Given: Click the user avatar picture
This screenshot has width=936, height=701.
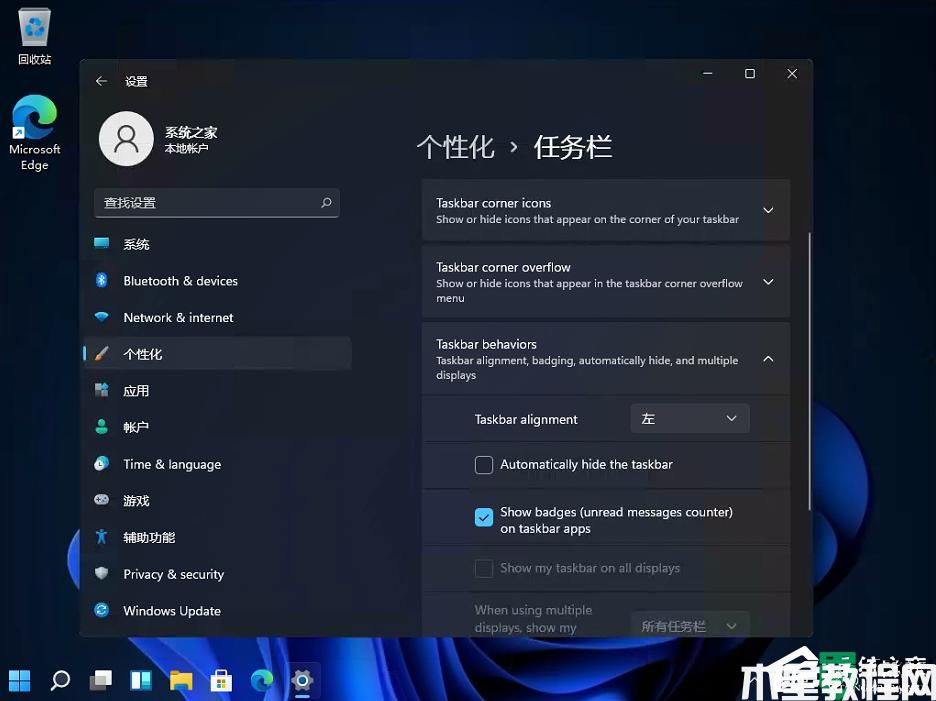Looking at the screenshot, I should [127, 139].
